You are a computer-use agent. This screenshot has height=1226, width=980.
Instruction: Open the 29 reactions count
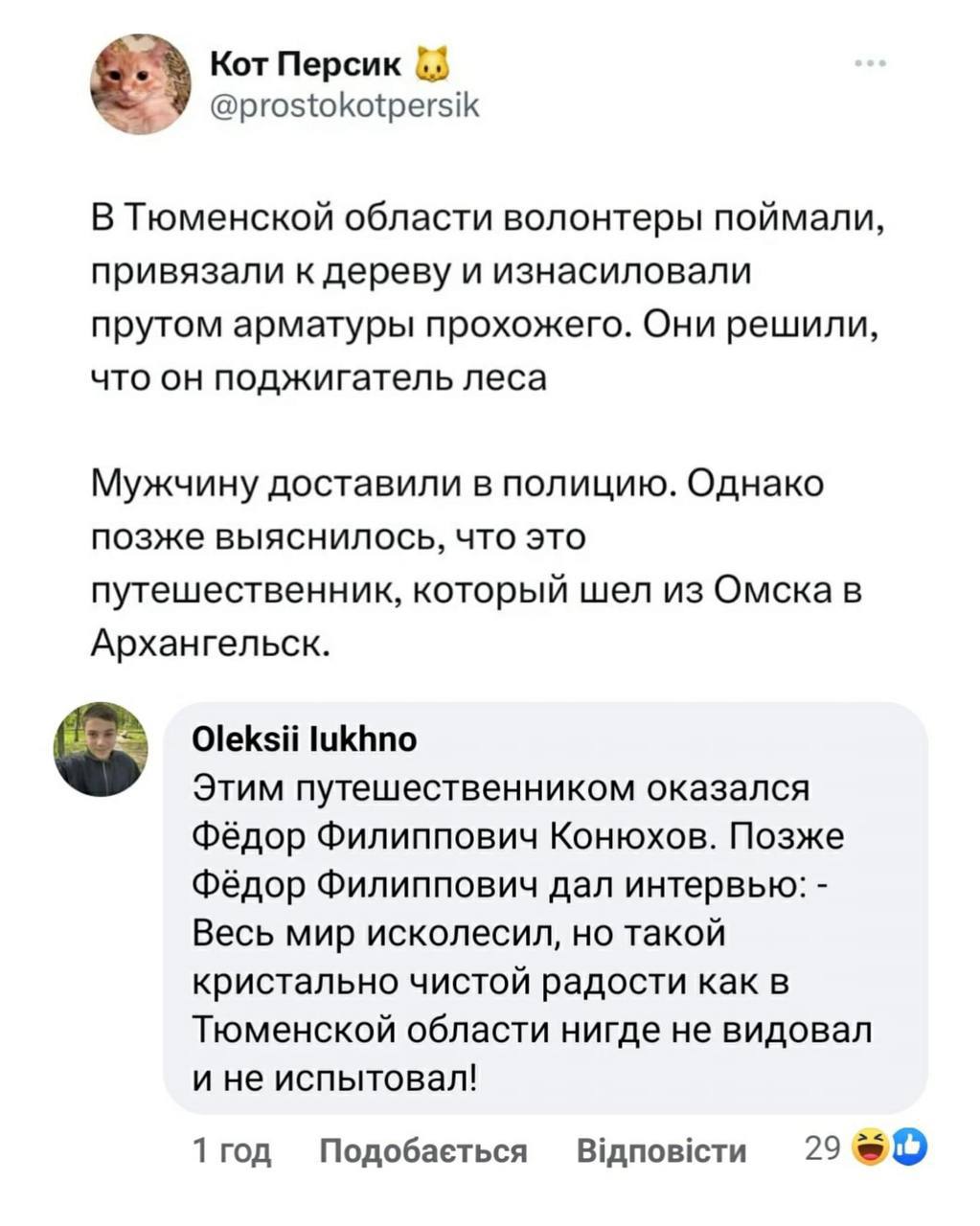(822, 1147)
